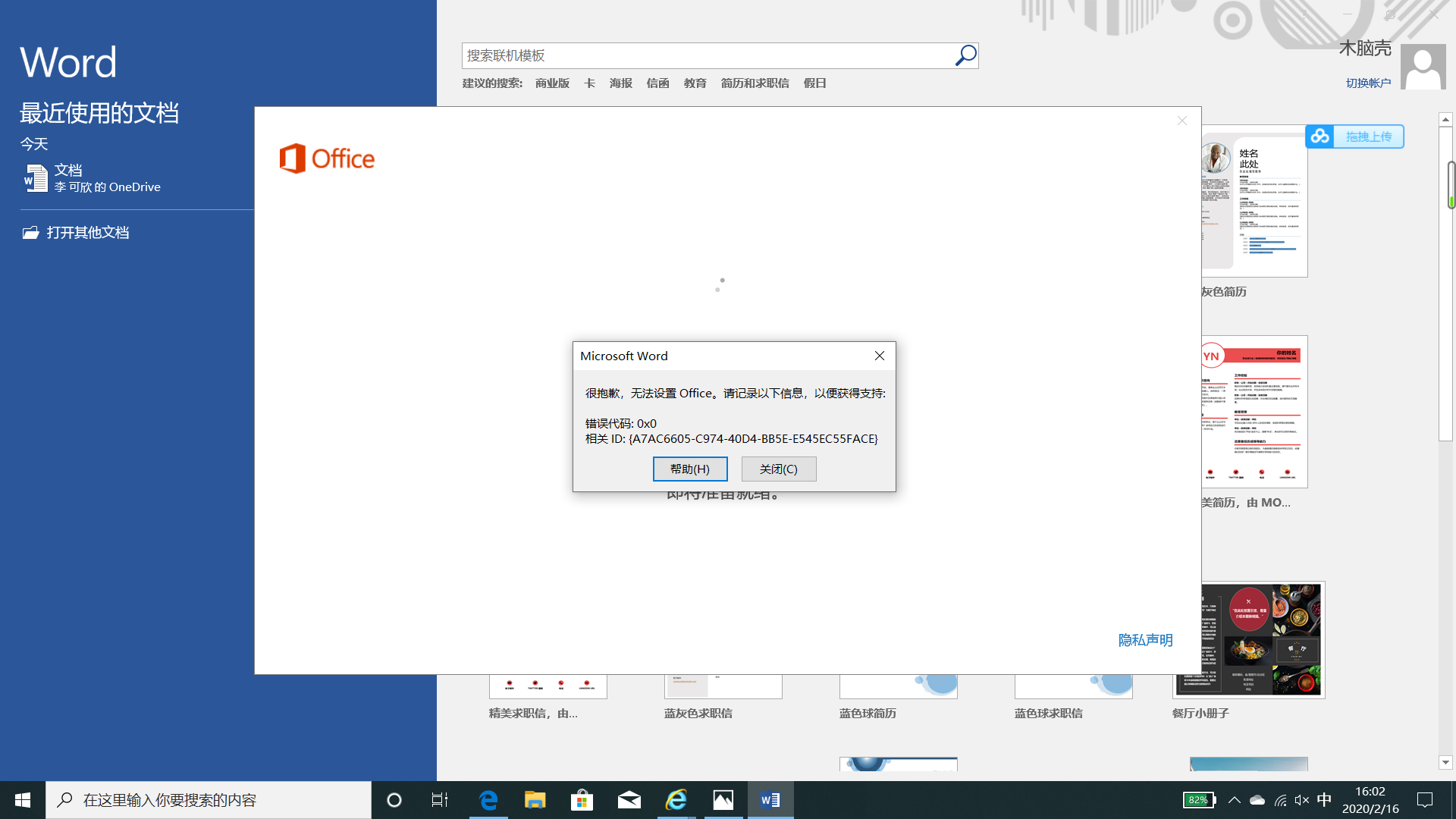This screenshot has height=819, width=1456.
Task: Click the scrollbar down arrow
Action: 1445,762
